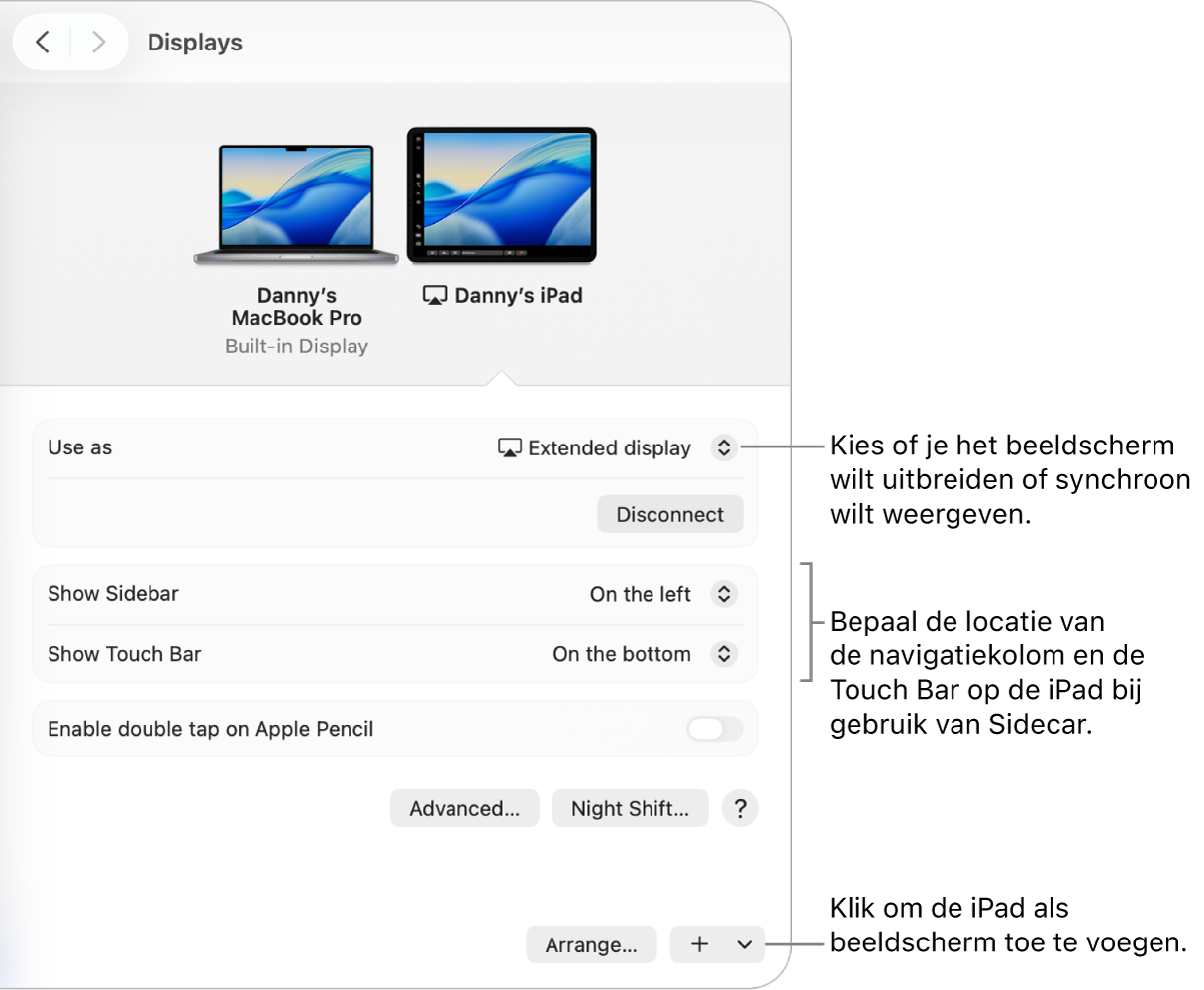This screenshot has width=1204, height=990.
Task: Open Night Shift… settings
Action: click(x=630, y=808)
